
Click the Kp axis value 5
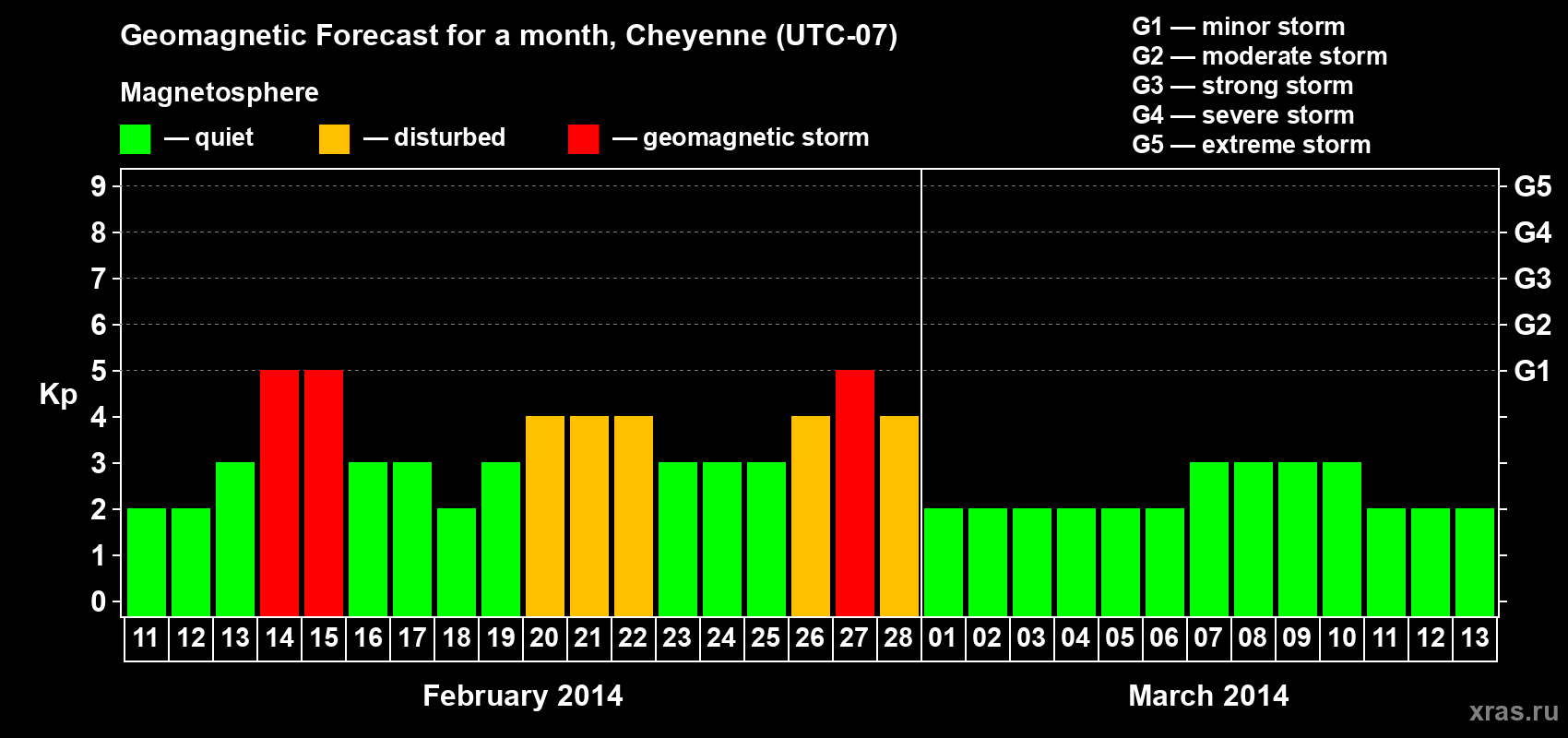(99, 371)
